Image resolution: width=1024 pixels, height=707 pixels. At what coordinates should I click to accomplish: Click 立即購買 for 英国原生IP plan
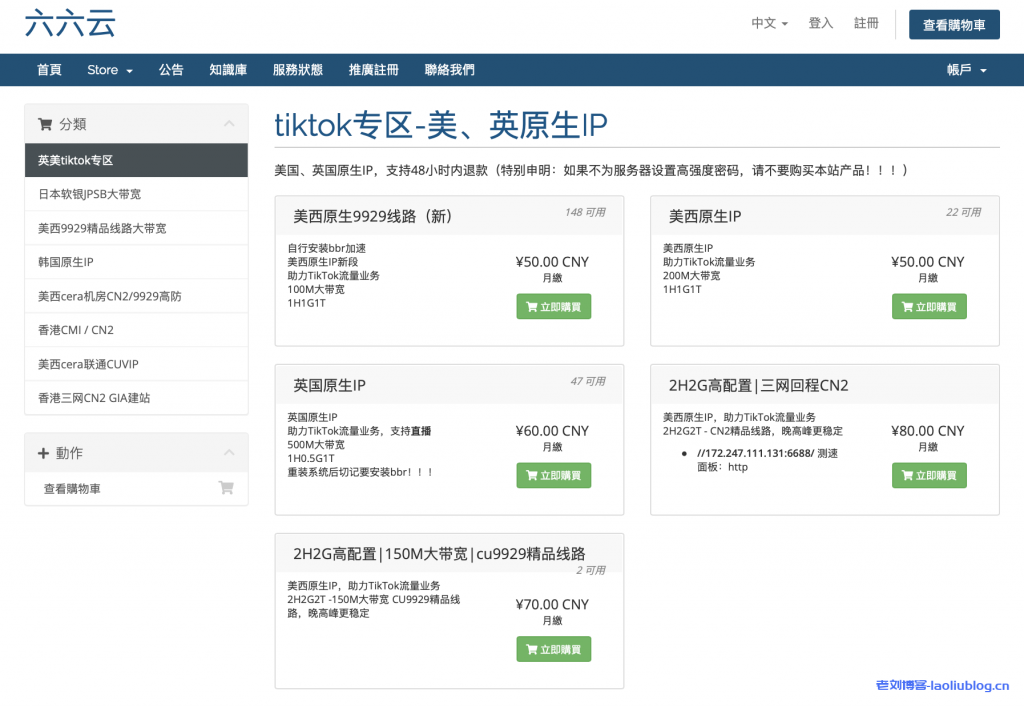click(x=553, y=476)
